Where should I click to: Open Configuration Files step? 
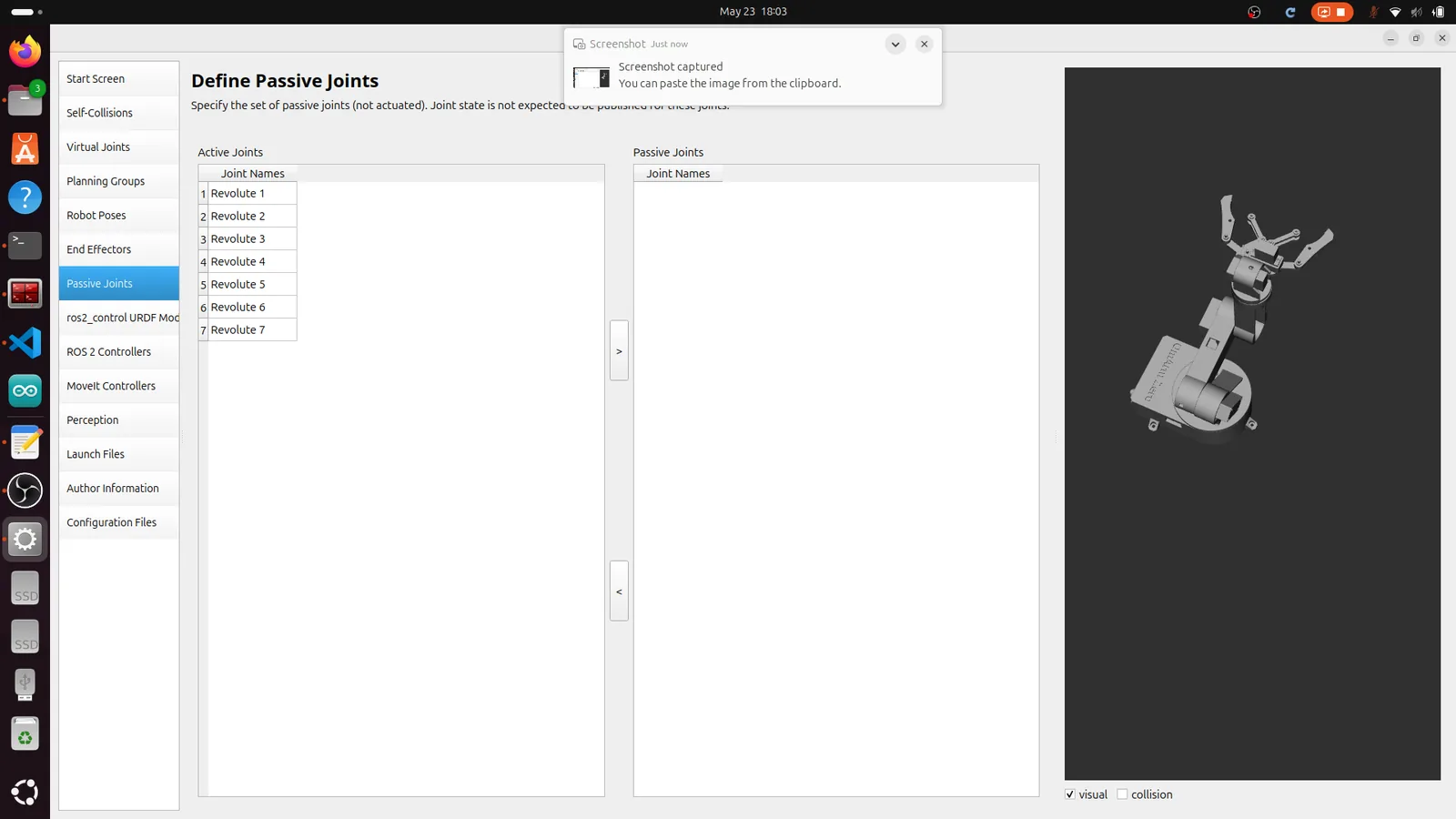tap(118, 522)
